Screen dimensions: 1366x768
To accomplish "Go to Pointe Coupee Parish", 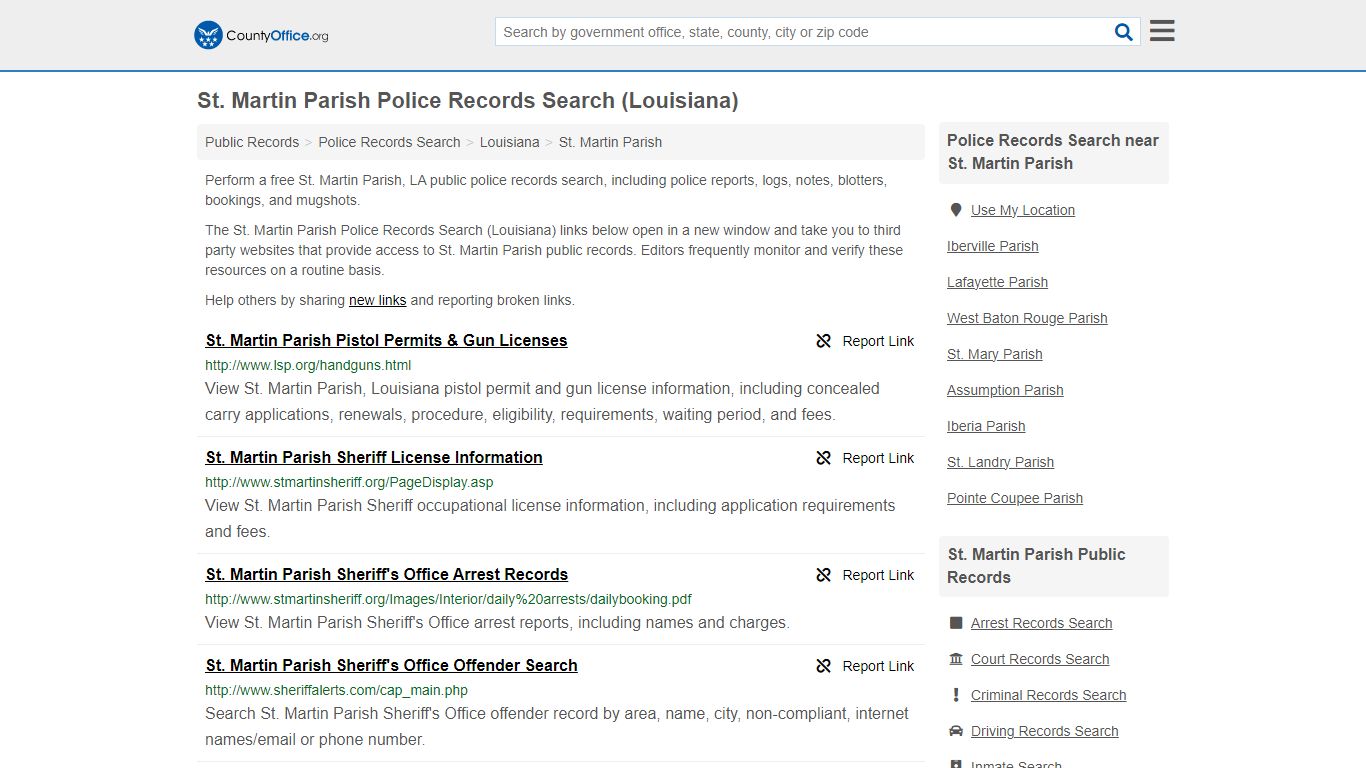I will coord(1015,498).
